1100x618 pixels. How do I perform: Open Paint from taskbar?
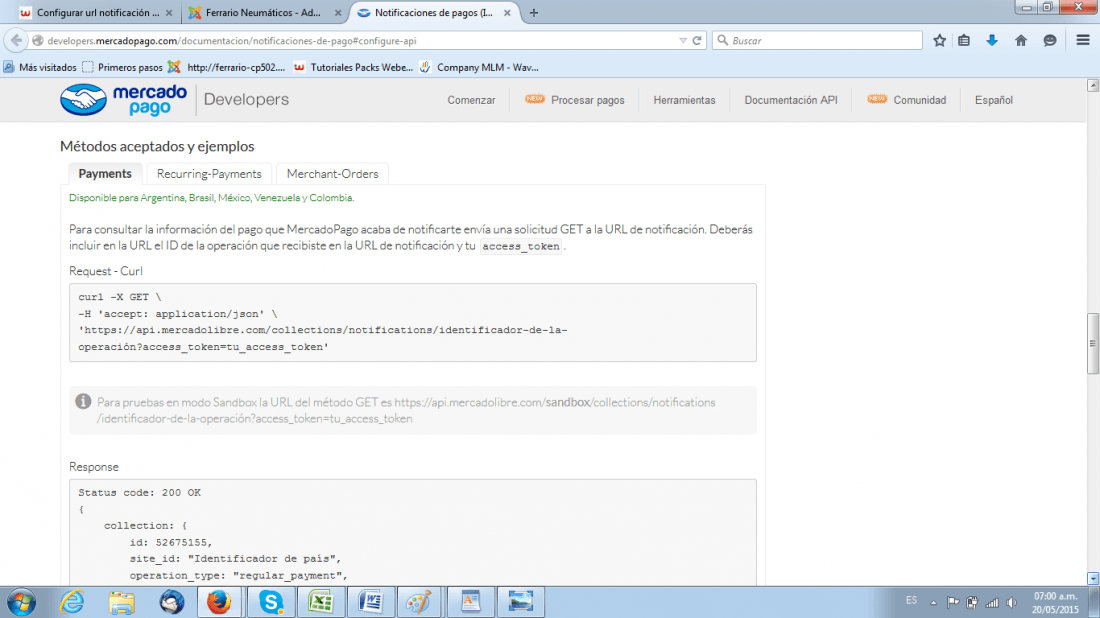coord(420,602)
